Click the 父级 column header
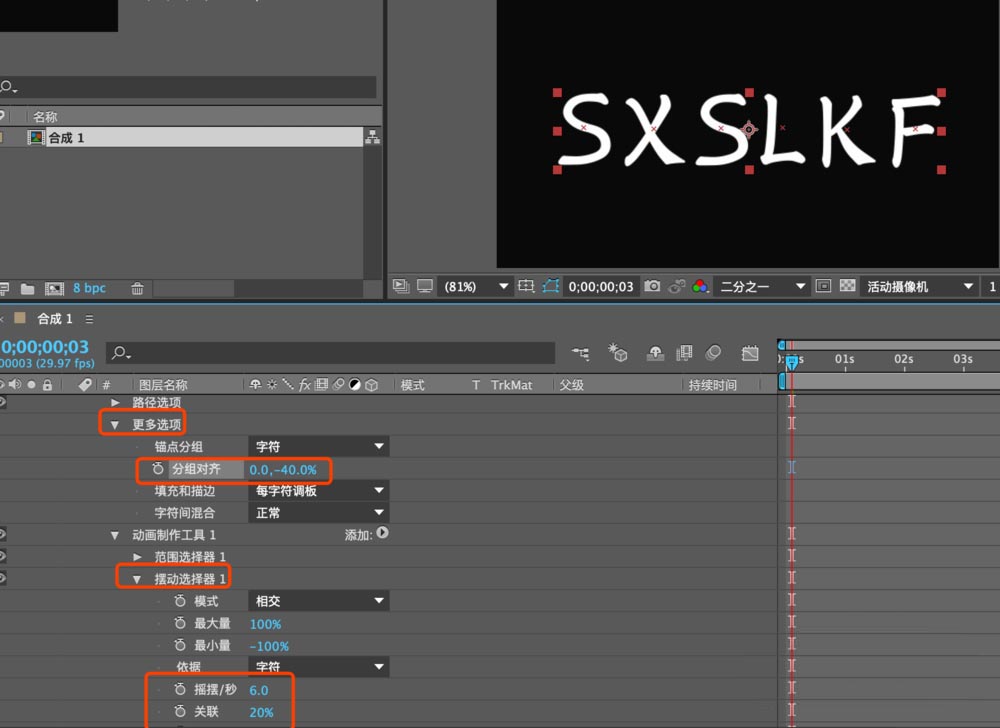Image resolution: width=1000 pixels, height=728 pixels. click(571, 385)
